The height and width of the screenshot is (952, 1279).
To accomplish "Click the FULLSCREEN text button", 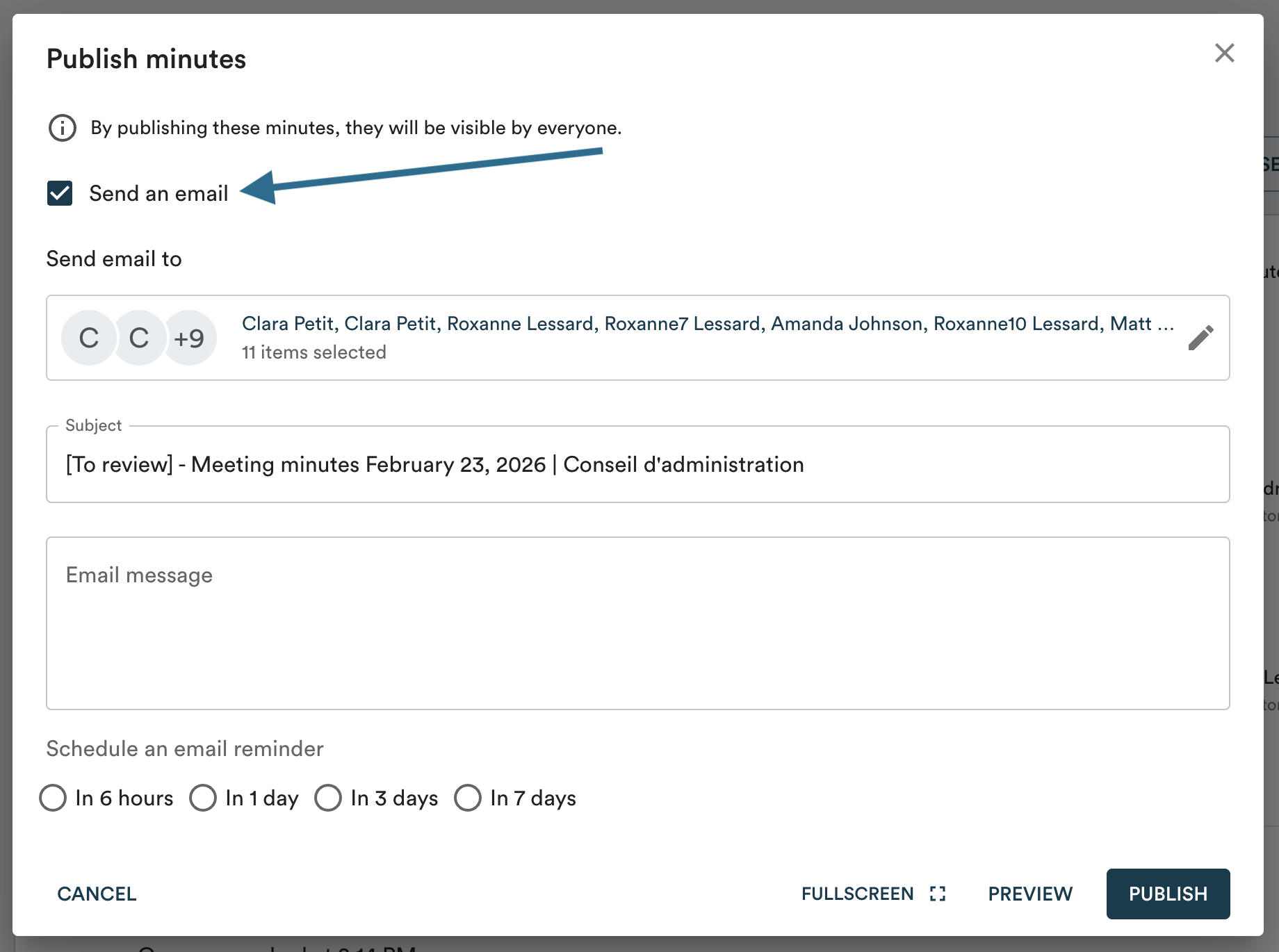I will click(857, 894).
